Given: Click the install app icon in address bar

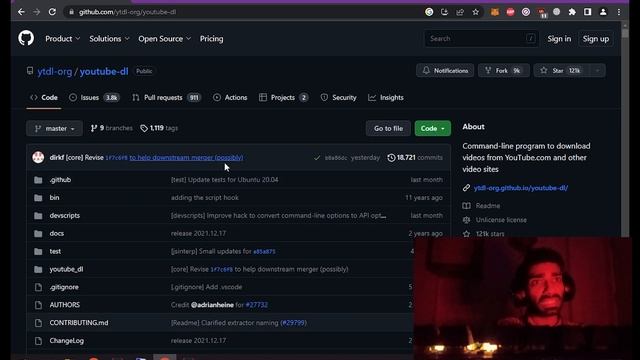Looking at the screenshot, I should [x=444, y=12].
